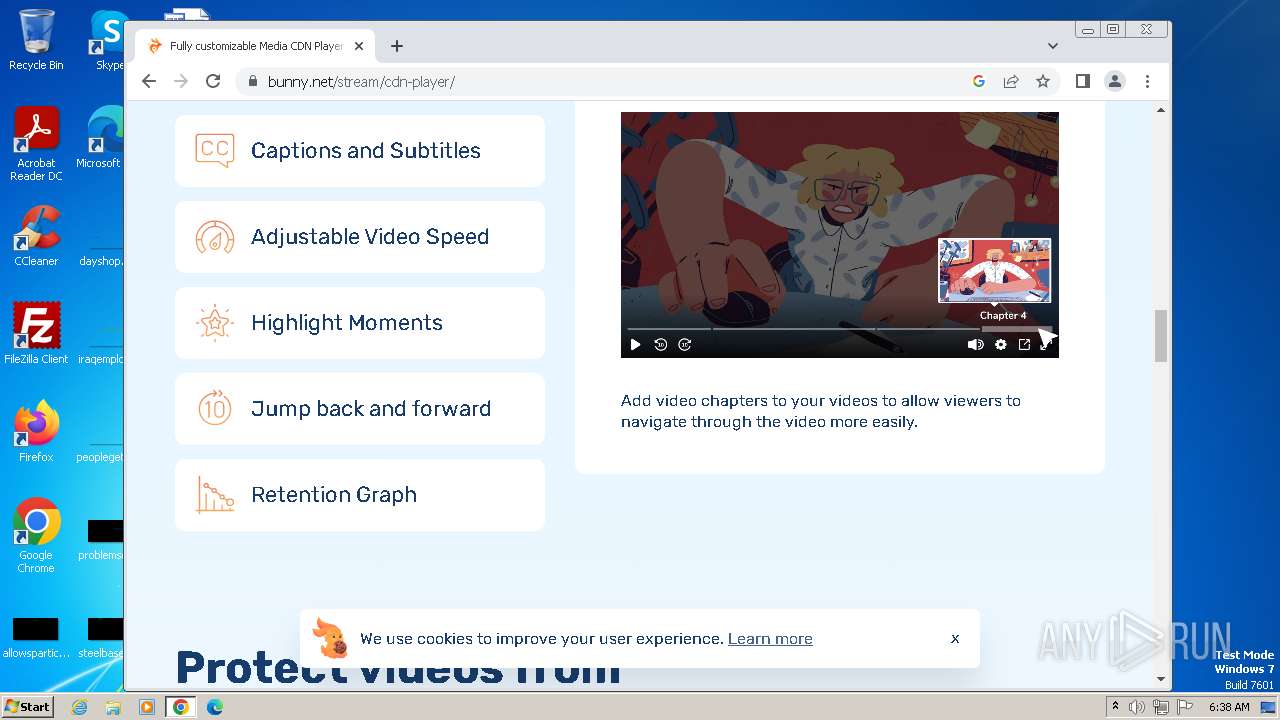Skip video forward 10 seconds

click(x=685, y=344)
